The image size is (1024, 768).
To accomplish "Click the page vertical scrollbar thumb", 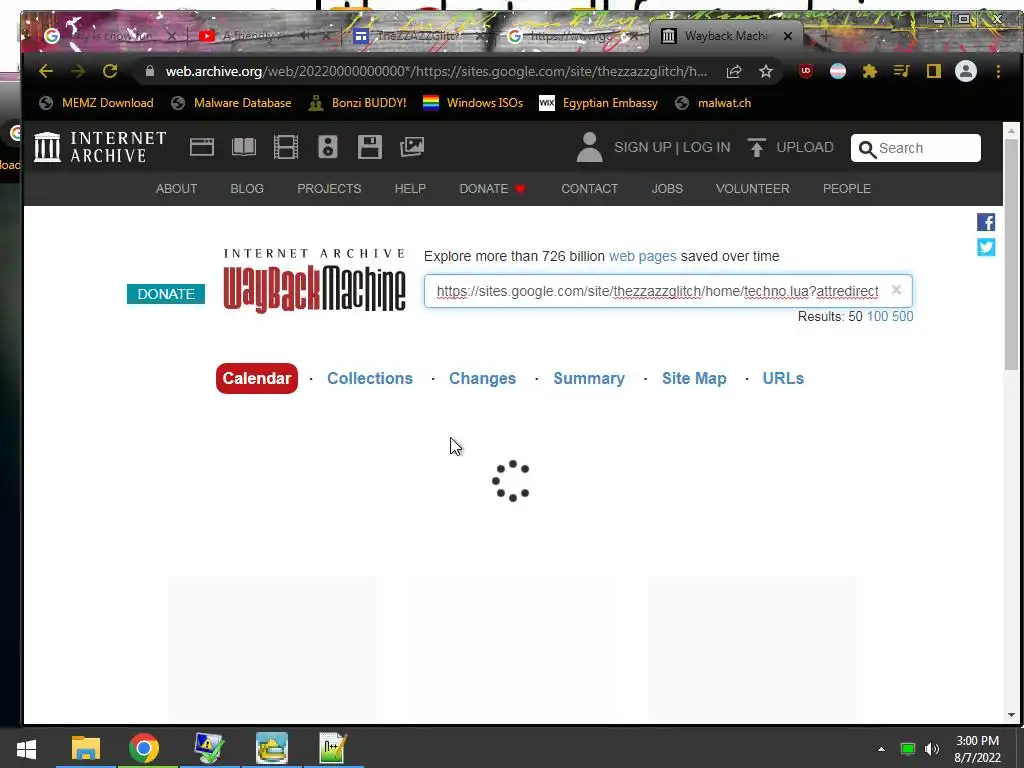I will click(x=1011, y=253).
